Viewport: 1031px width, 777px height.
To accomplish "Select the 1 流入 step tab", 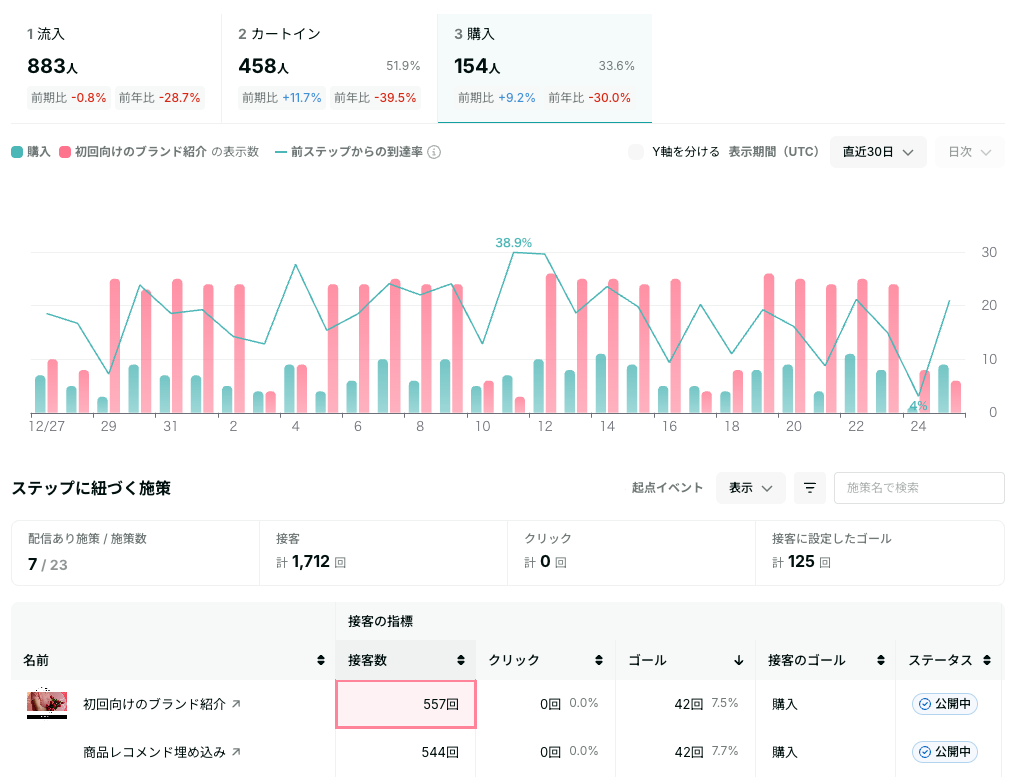I will point(116,68).
